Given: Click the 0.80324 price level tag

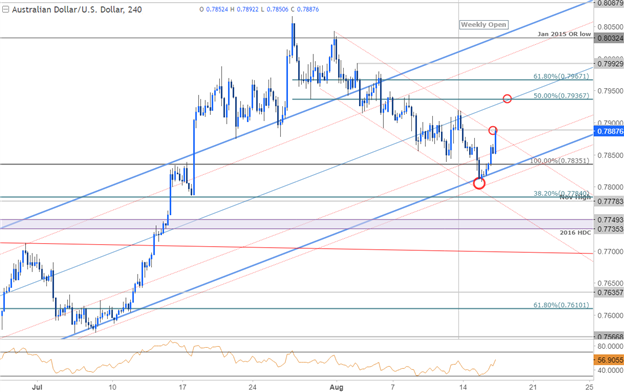Looking at the screenshot, I should [x=609, y=39].
